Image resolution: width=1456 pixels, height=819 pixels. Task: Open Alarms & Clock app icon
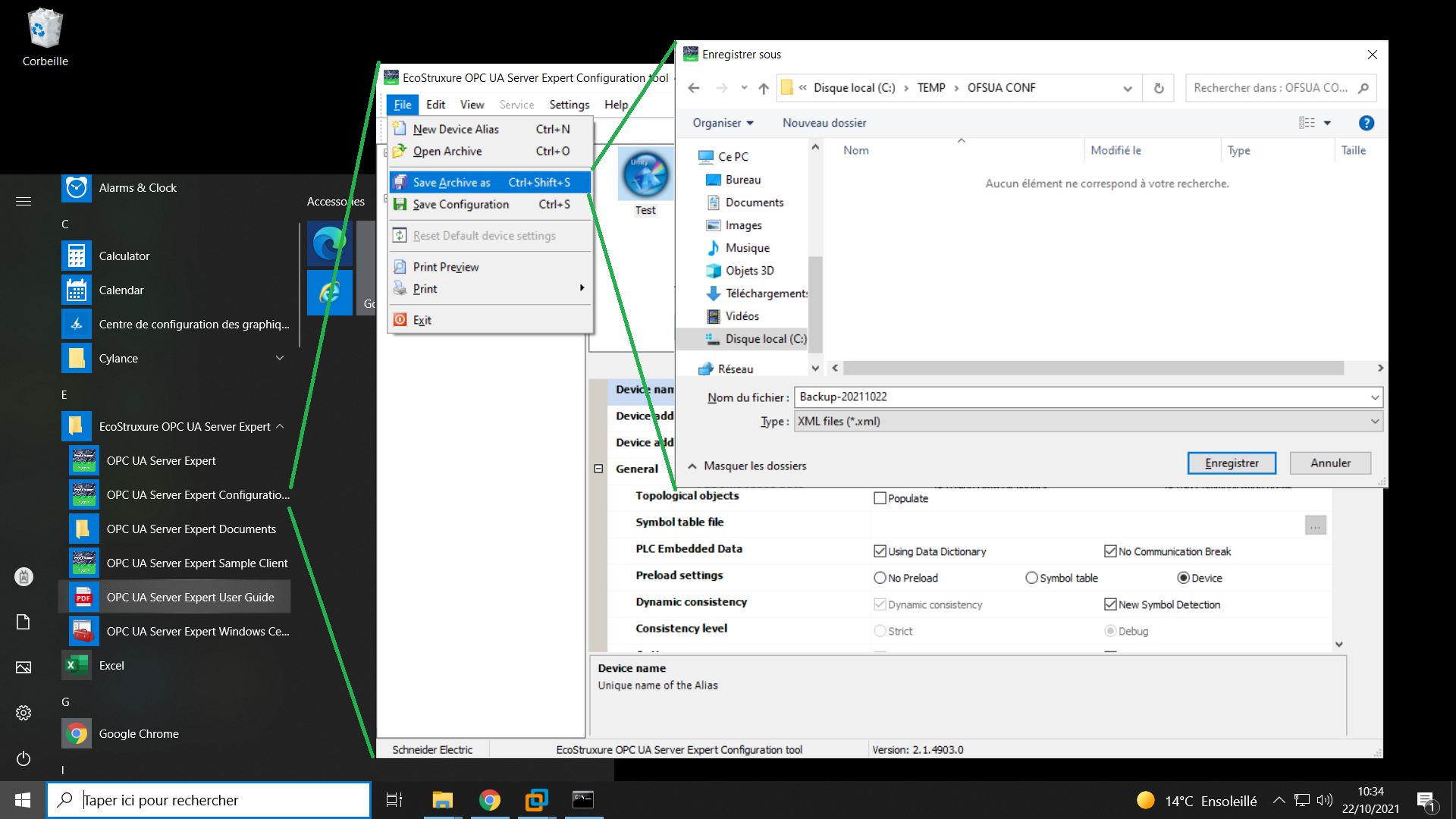click(77, 187)
